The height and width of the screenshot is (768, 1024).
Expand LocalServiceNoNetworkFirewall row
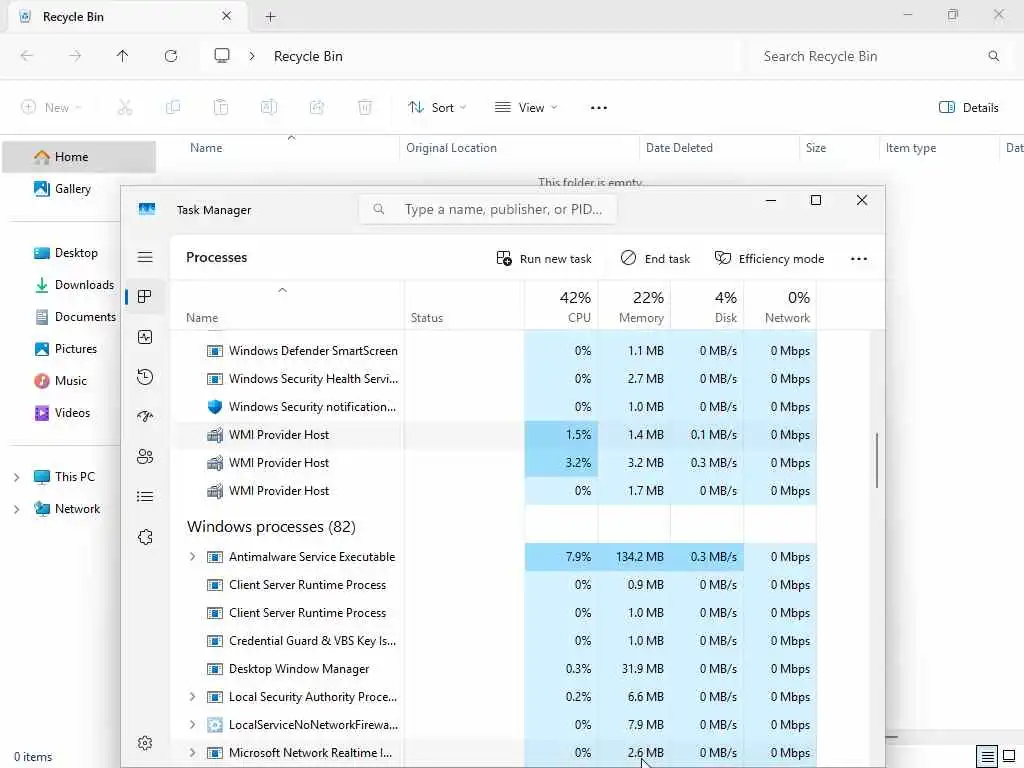(192, 725)
